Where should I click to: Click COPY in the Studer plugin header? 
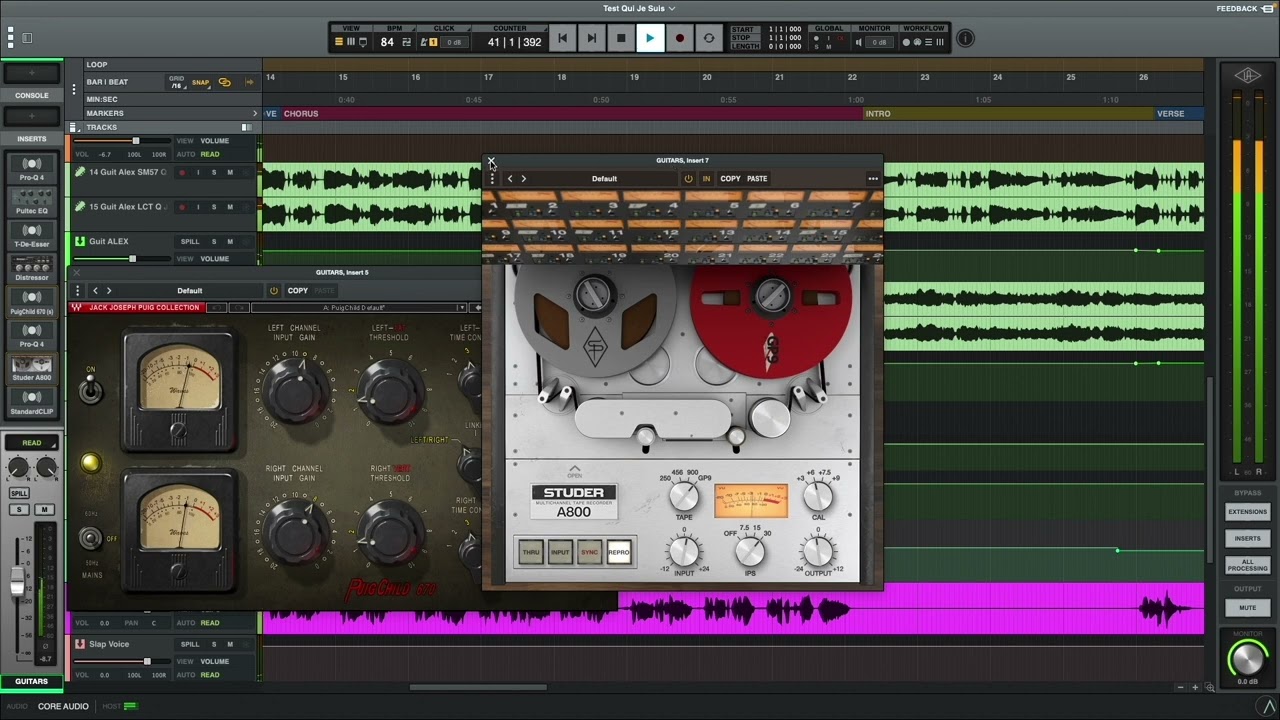(731, 179)
